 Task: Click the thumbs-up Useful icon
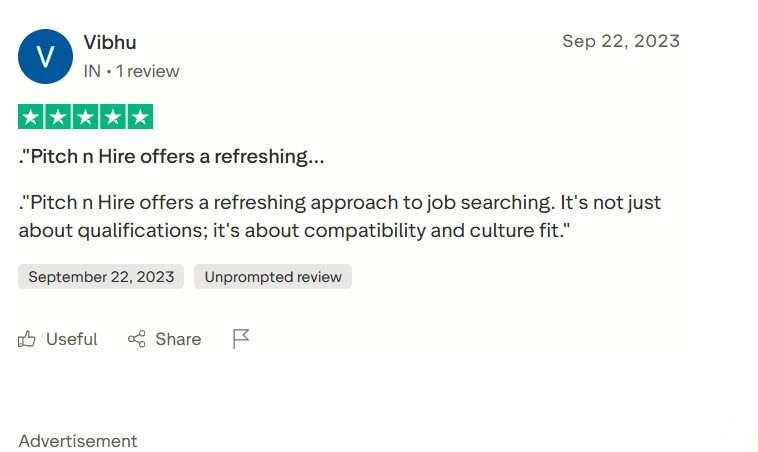[27, 339]
